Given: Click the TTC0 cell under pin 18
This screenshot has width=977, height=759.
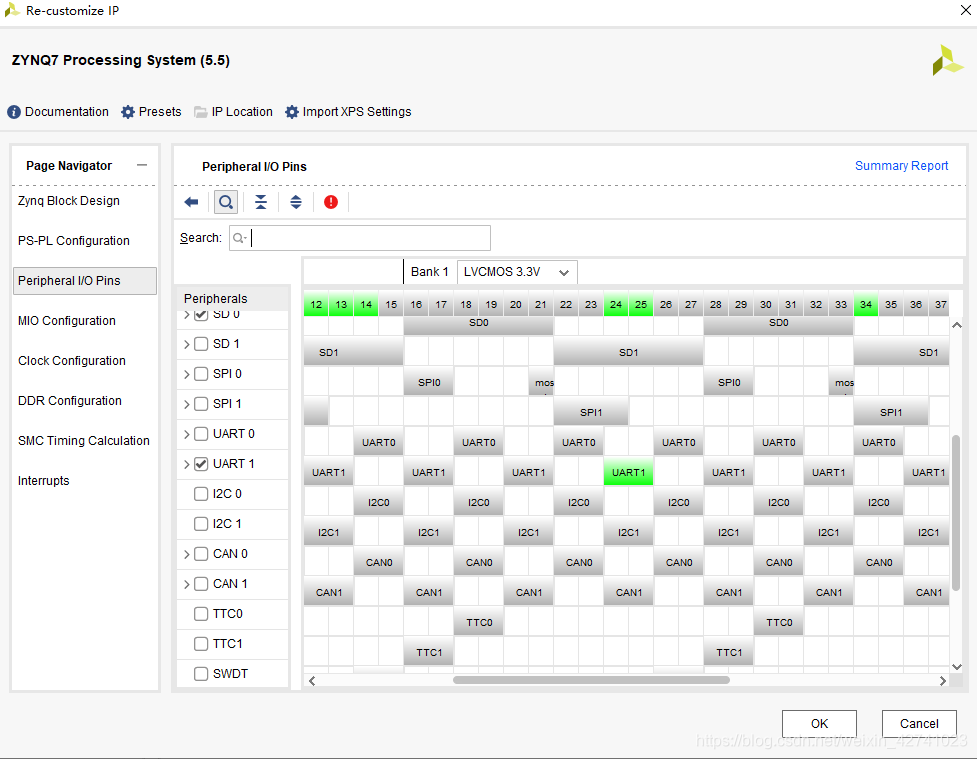Looking at the screenshot, I should (479, 623).
